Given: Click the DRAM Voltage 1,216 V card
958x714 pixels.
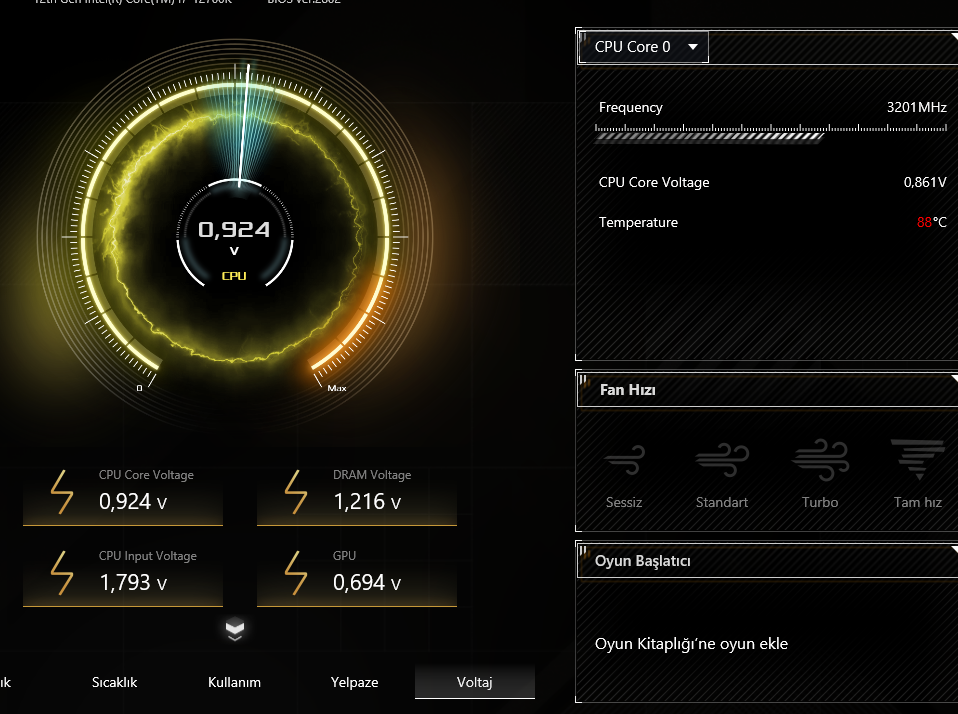Looking at the screenshot, I should point(357,495).
